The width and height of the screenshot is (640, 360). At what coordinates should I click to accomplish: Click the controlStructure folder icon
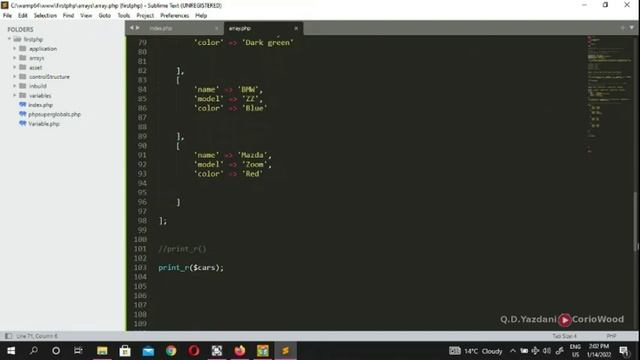pyautogui.click(x=23, y=77)
